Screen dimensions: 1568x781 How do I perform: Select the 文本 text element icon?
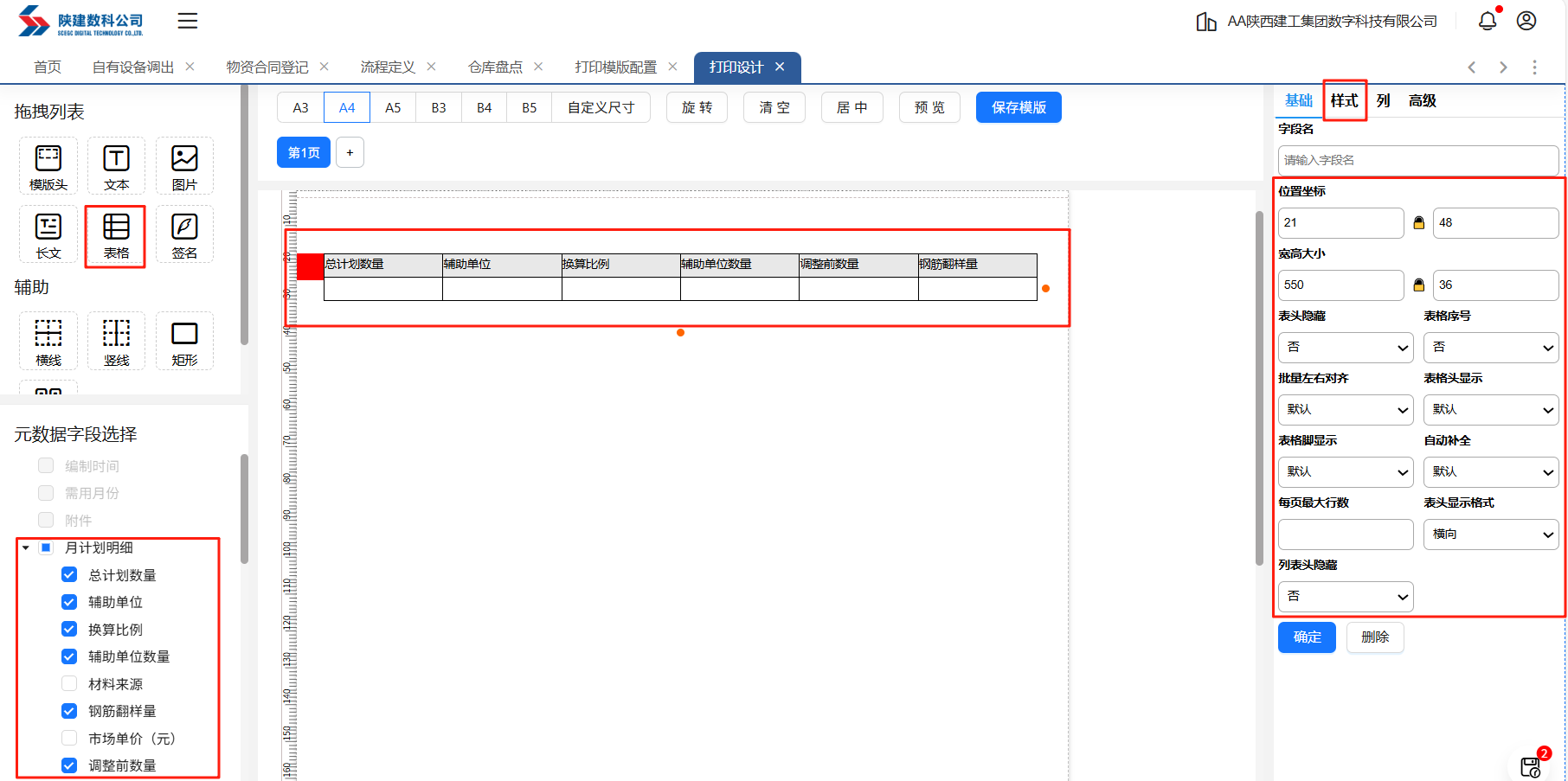pyautogui.click(x=116, y=165)
